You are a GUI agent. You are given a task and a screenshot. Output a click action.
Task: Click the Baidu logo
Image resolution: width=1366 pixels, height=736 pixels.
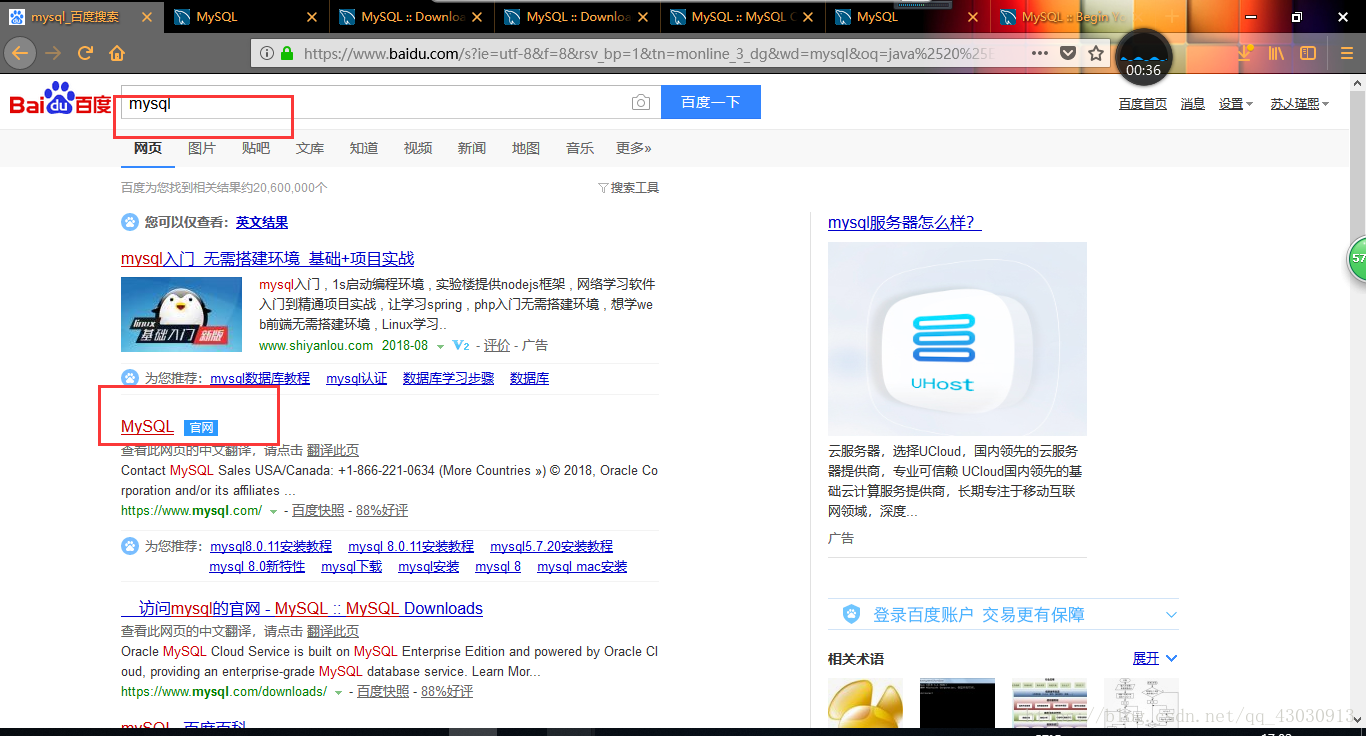tap(61, 100)
